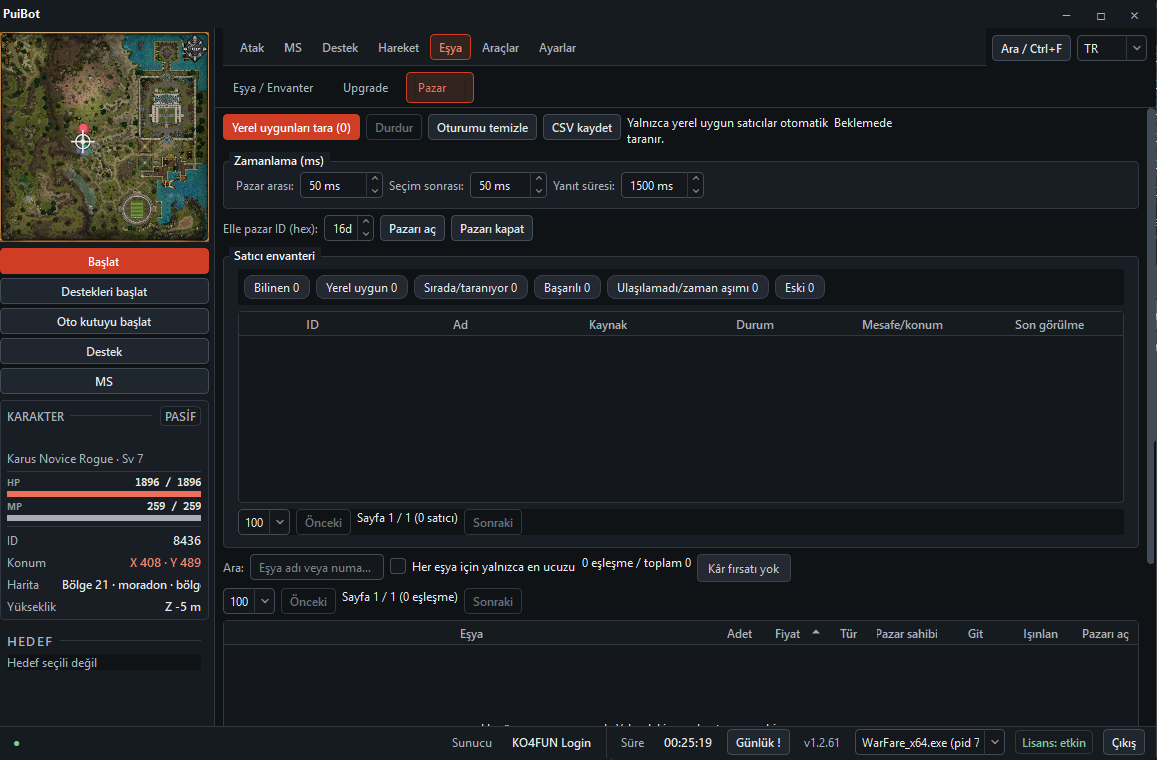Image resolution: width=1157 pixels, height=760 pixels.
Task: Click the 'Kâr fırsatı yok' button
Action: tap(744, 568)
